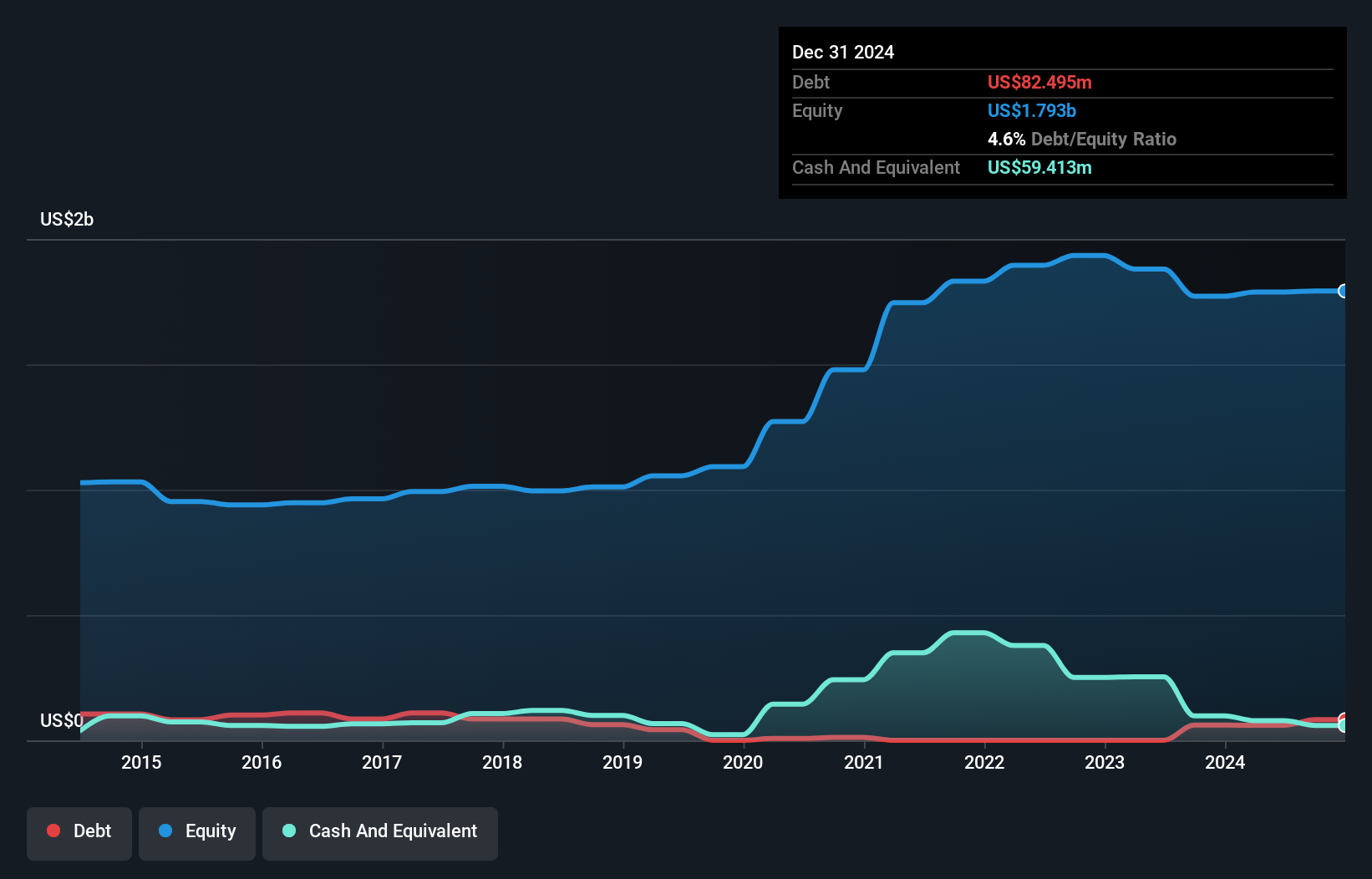Click the teal Cash And Equivalent legend dot

[289, 831]
